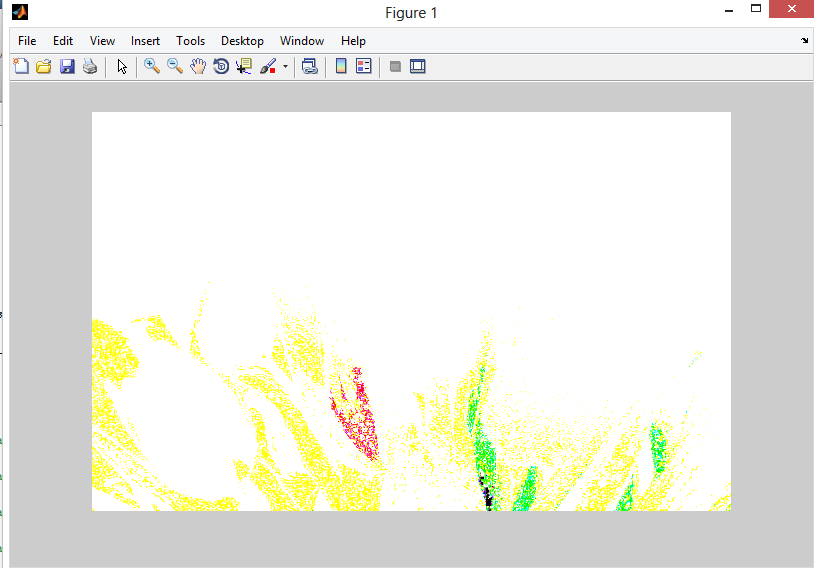The width and height of the screenshot is (820, 568).
Task: Open the Desktop menu
Action: click(x=242, y=41)
